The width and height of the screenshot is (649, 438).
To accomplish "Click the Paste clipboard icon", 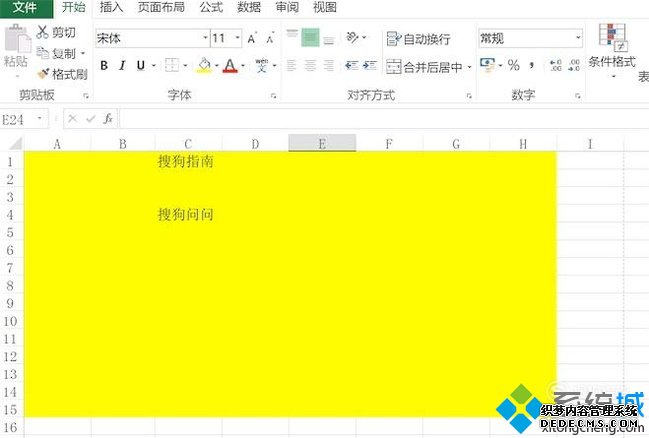I will pos(17,39).
